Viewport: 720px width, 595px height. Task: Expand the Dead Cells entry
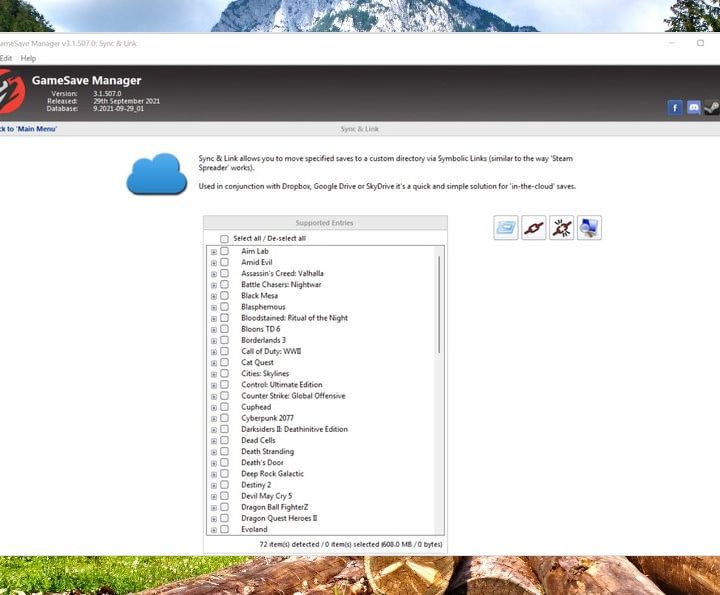coord(214,441)
